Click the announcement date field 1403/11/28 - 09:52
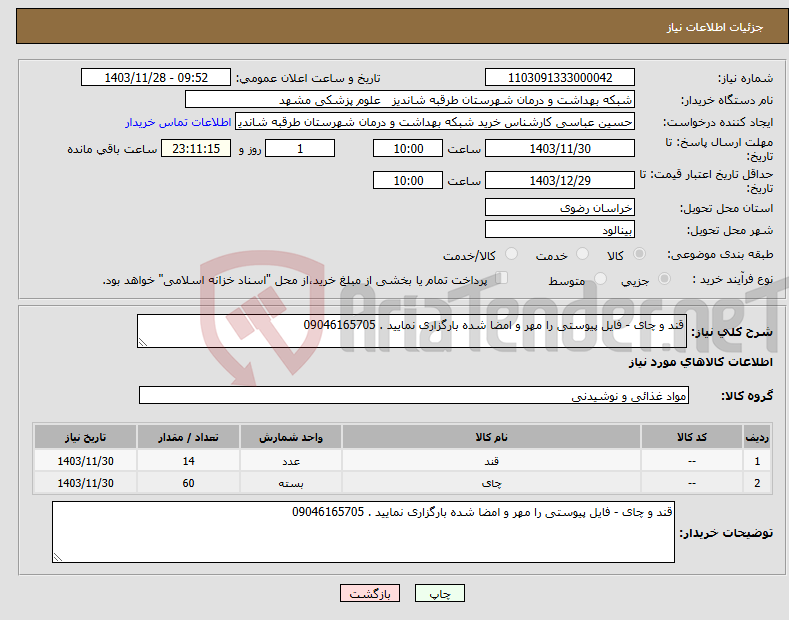Viewport: 789px width, 620px height. (156, 78)
